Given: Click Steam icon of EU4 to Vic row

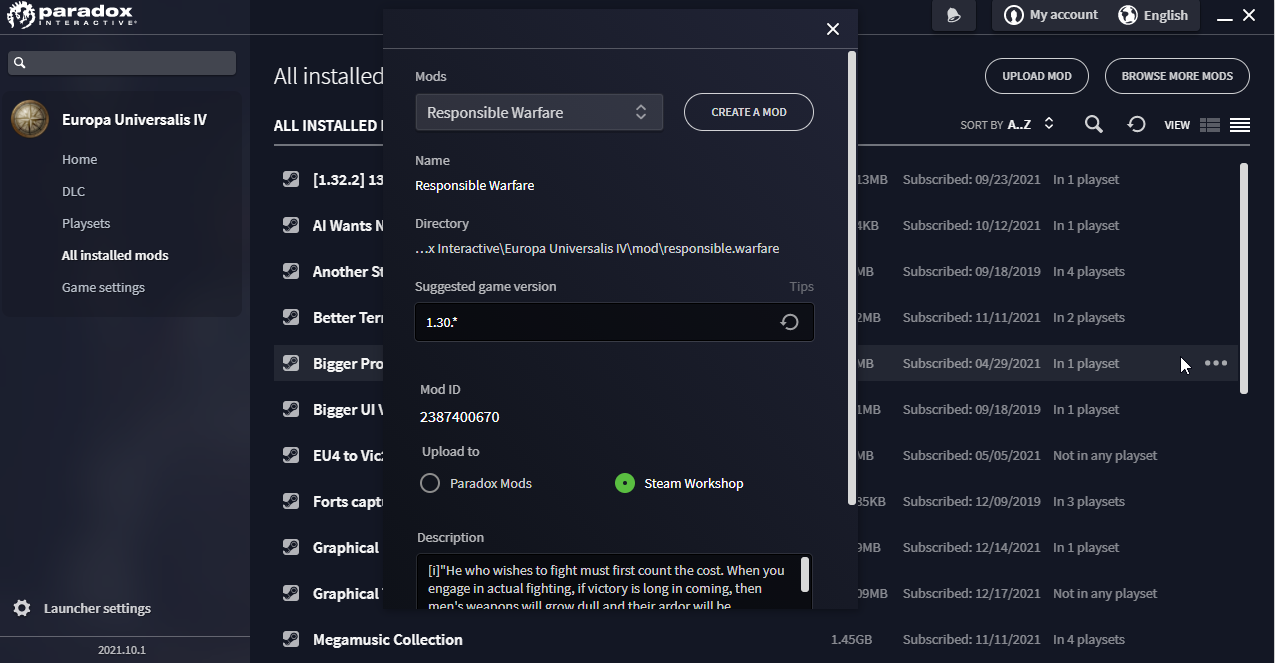Looking at the screenshot, I should tap(290, 456).
